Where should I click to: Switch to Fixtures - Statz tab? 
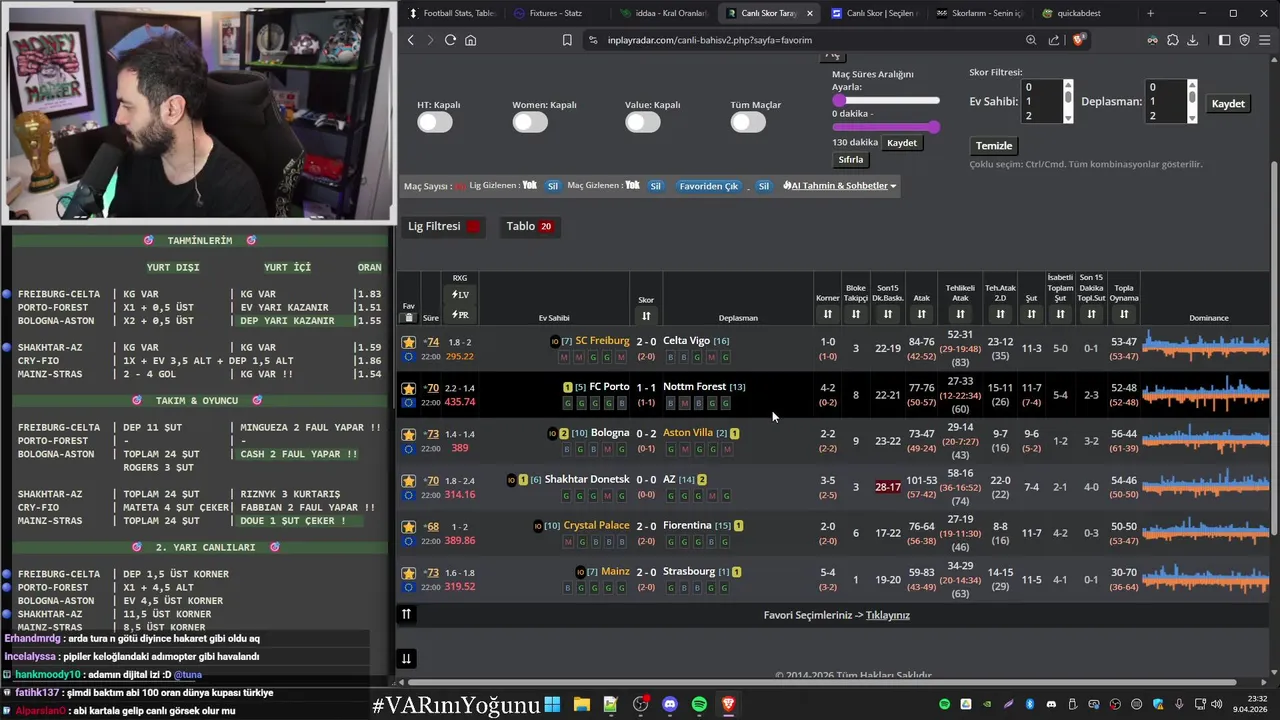tap(556, 13)
